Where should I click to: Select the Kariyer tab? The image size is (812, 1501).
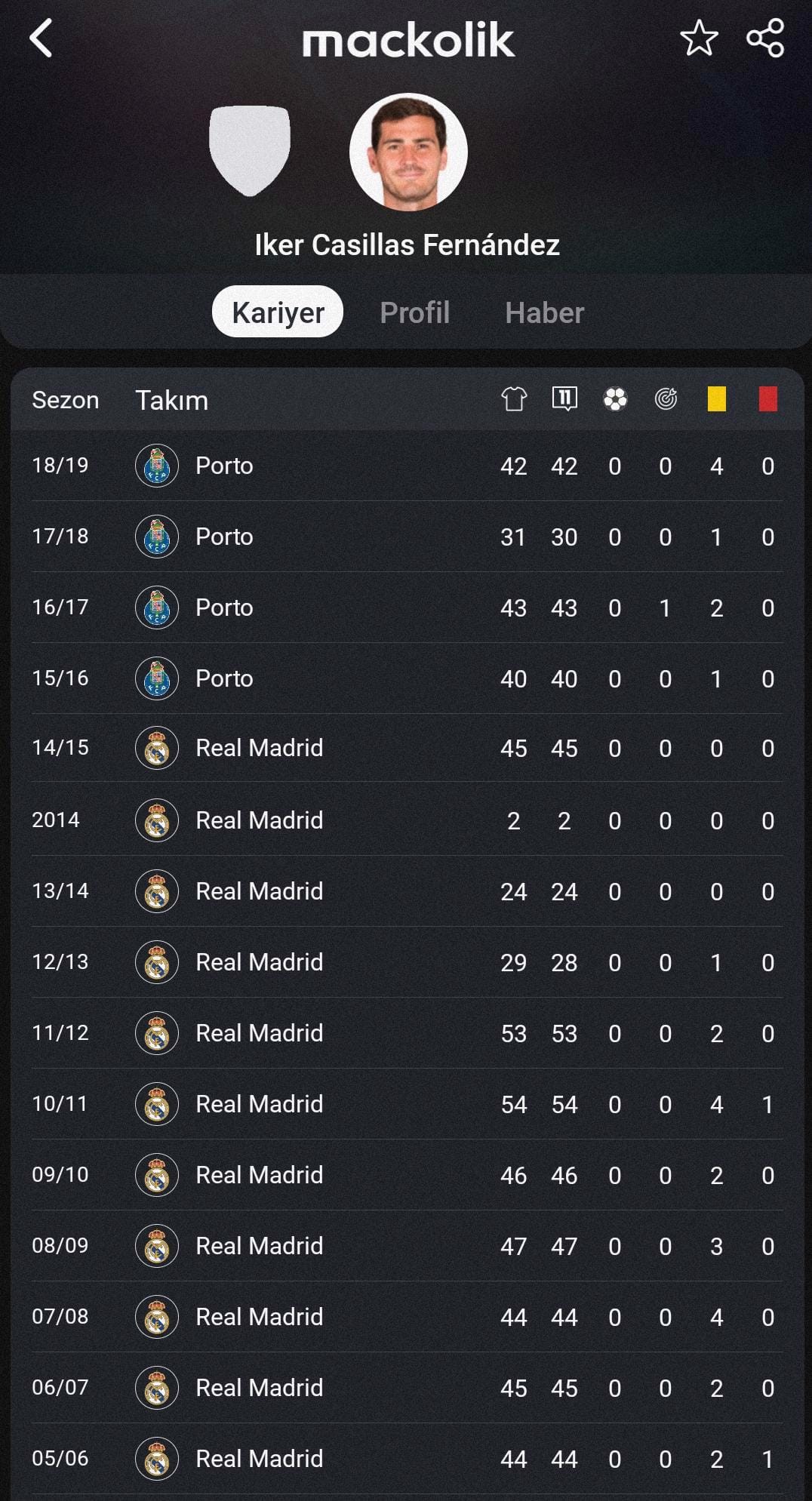(x=278, y=312)
